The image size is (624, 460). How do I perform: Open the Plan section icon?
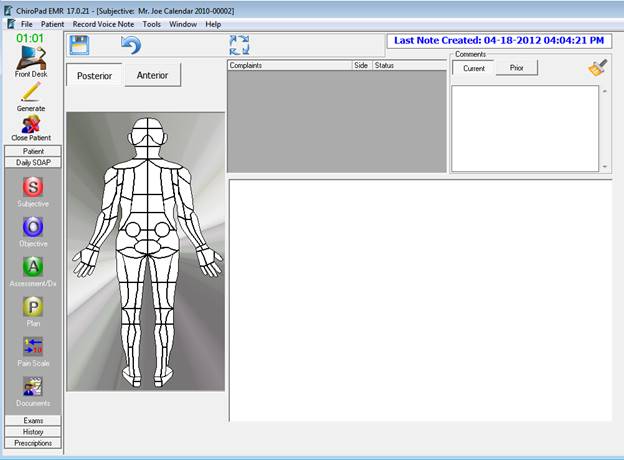(x=32, y=307)
